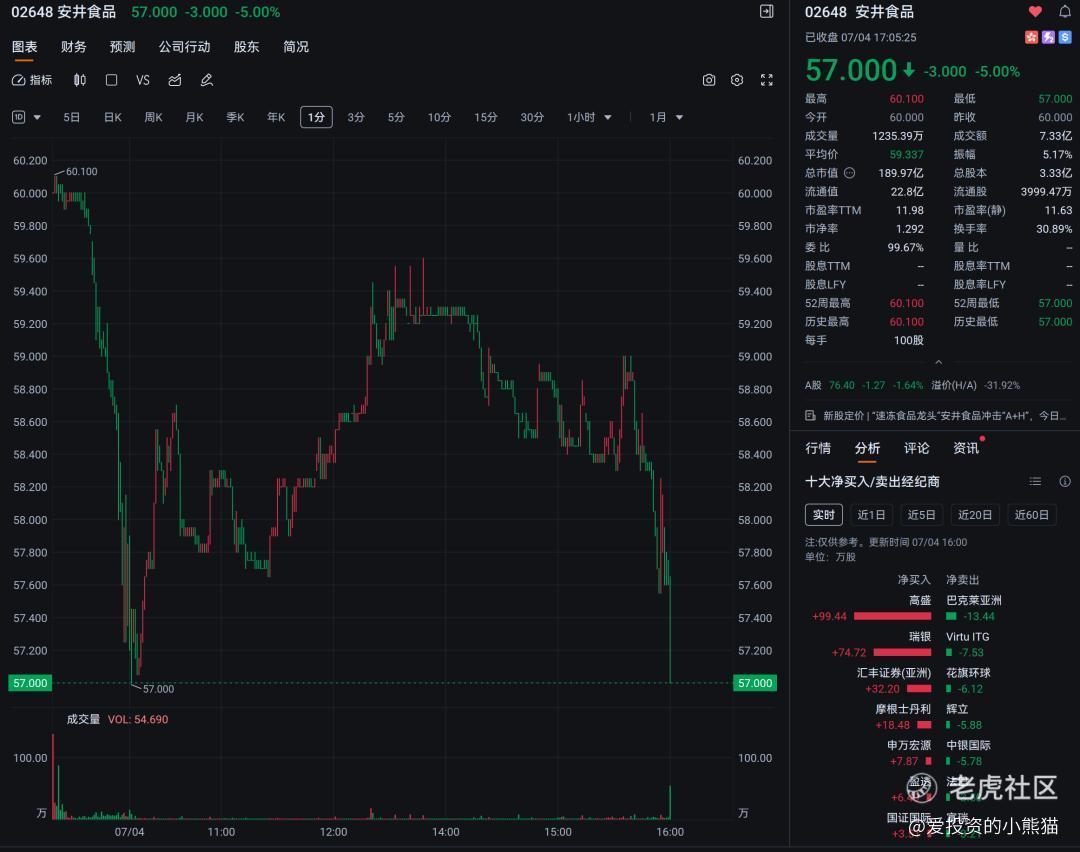Show 近20日 broker data
Viewport: 1080px width, 852px height.
tap(975, 515)
